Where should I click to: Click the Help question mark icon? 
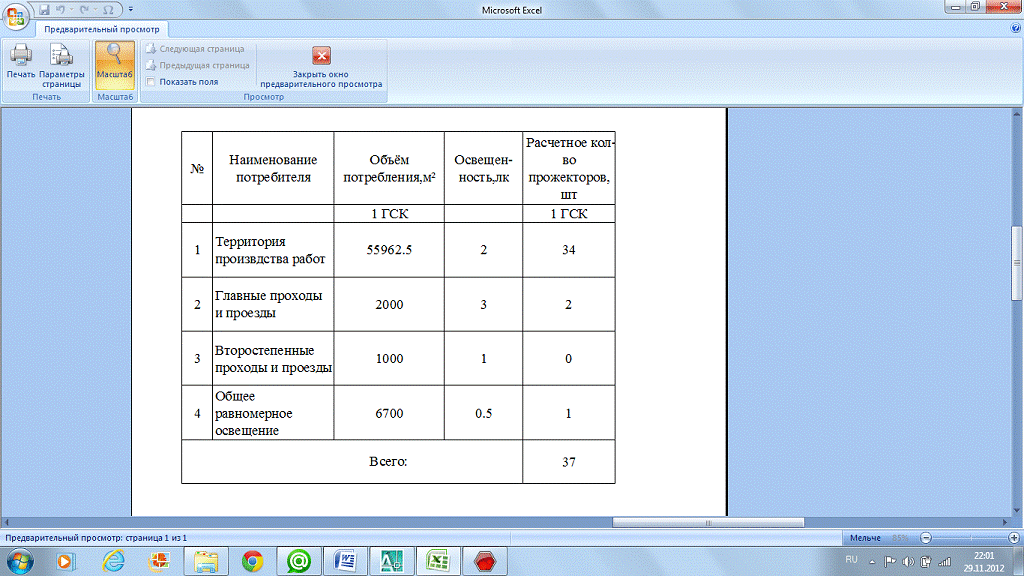1014,30
